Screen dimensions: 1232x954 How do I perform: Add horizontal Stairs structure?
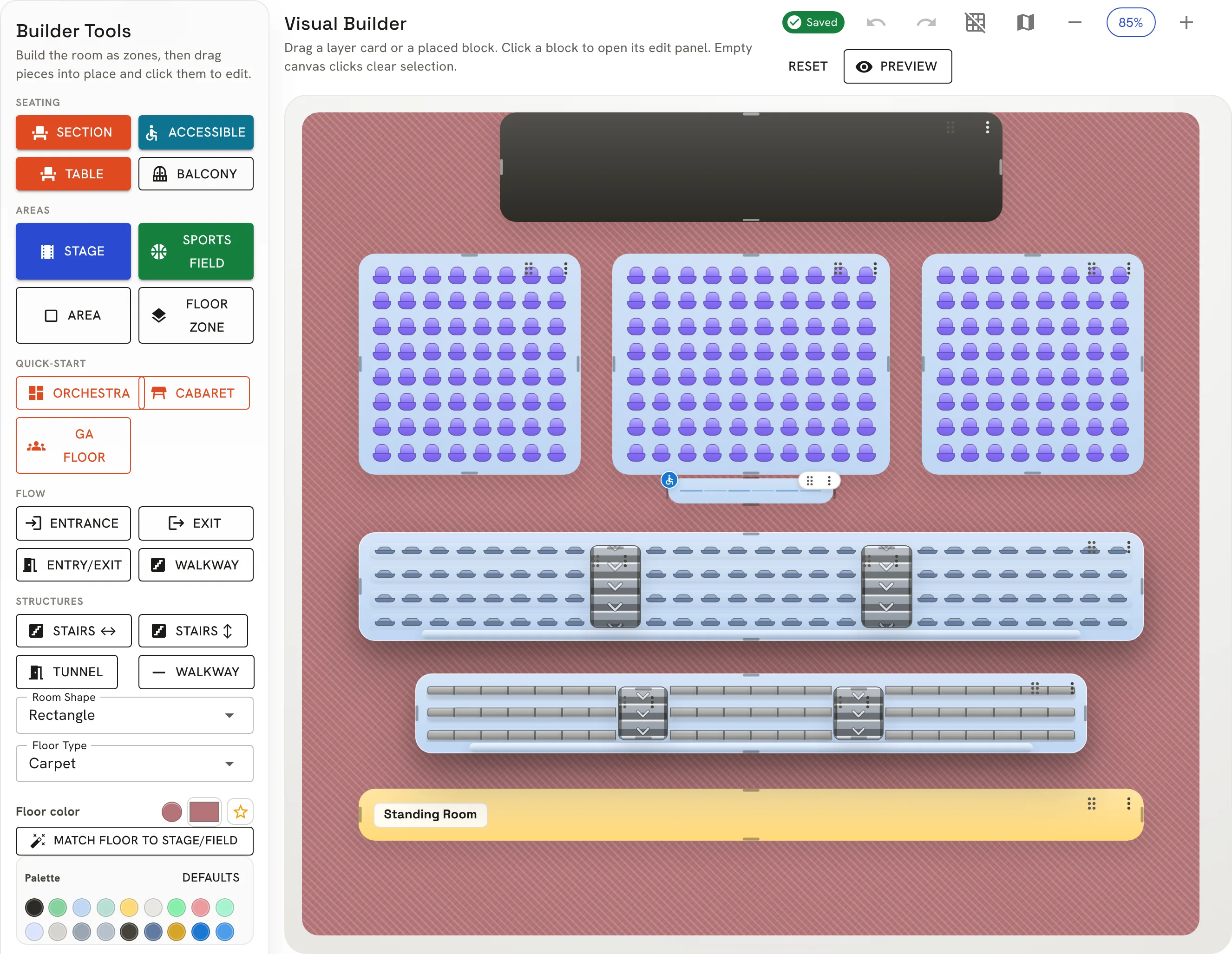coord(73,631)
